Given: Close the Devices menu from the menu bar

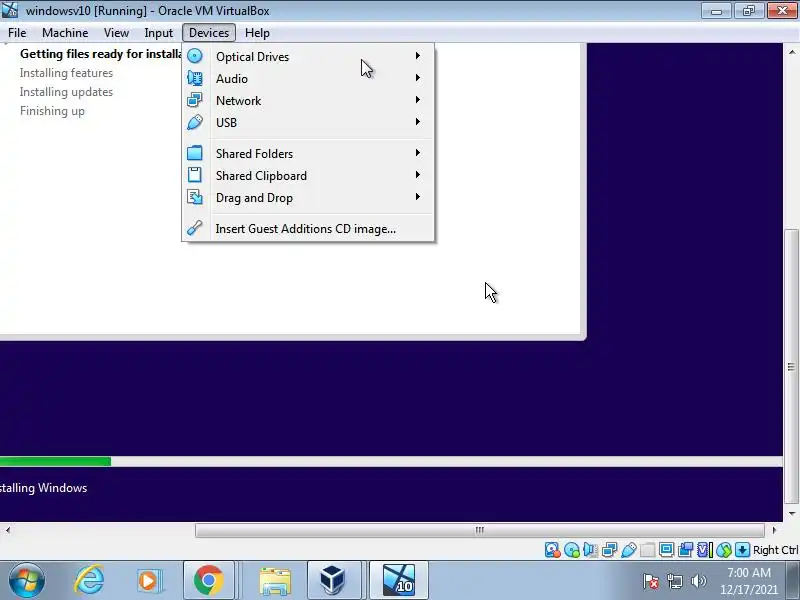Looking at the screenshot, I should 209,33.
